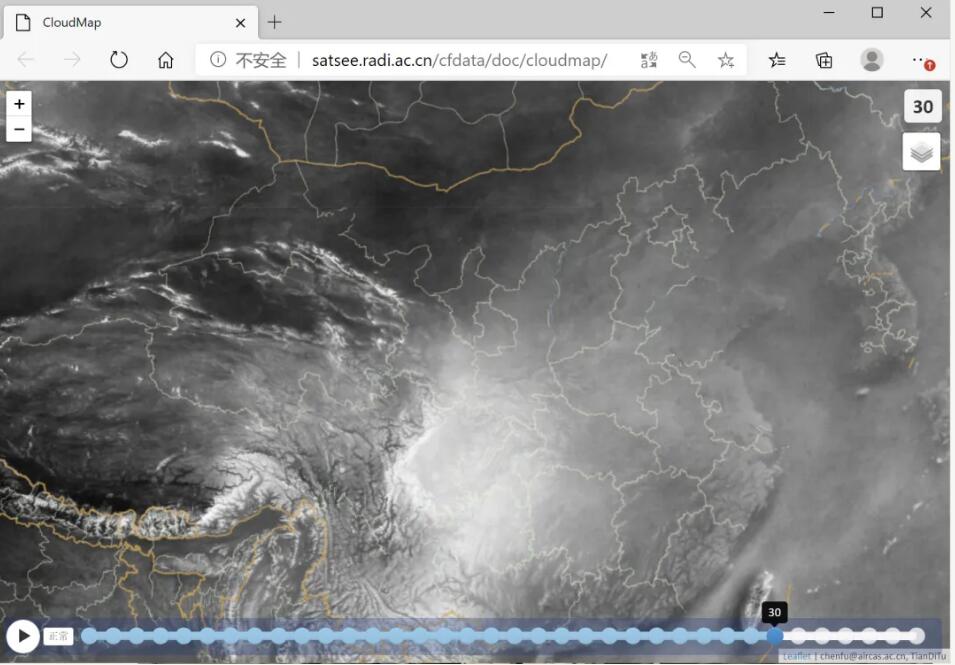Jump to the last timeline frame dot
This screenshot has width=955, height=665.
pos(917,636)
